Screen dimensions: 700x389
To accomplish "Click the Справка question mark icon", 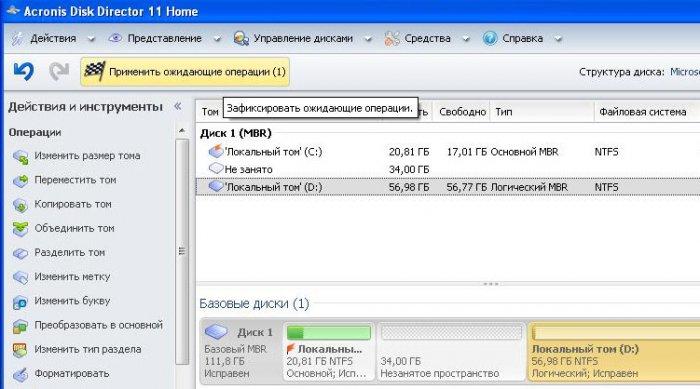I will [490, 38].
